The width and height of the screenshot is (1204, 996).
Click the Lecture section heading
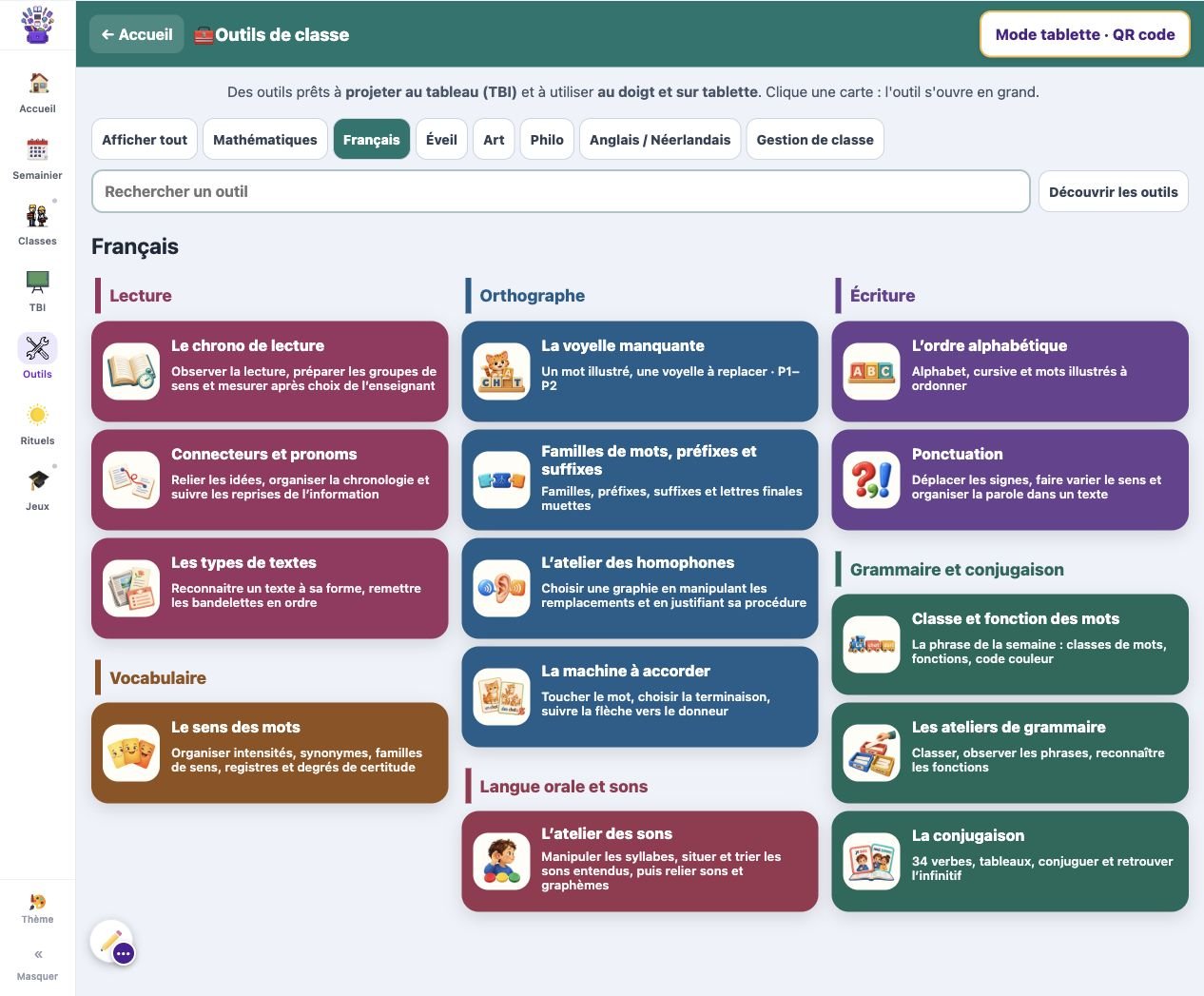[x=141, y=296]
